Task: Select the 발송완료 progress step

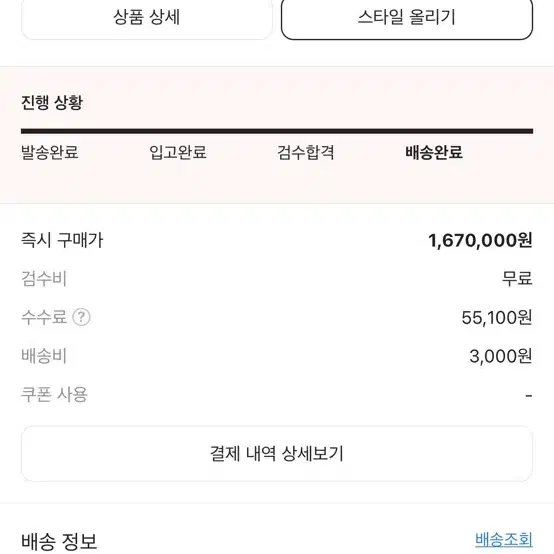Action: 50,152
